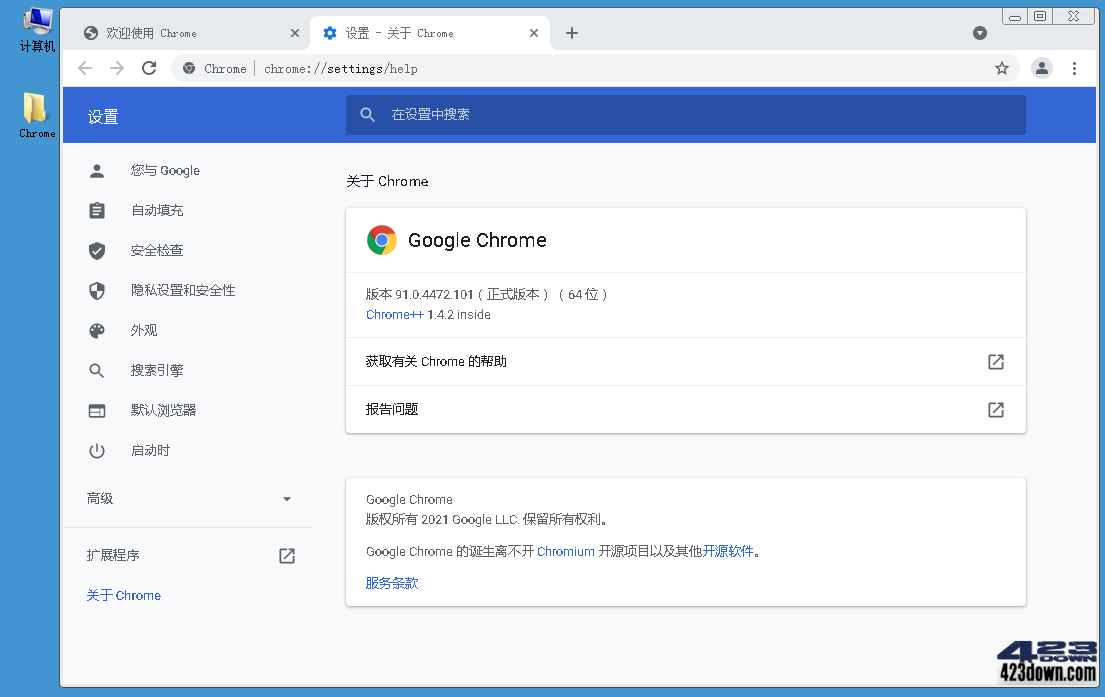Viewport: 1105px width, 697px height.
Task: Click the external-link icon for 获取有关 Chrome 的帮助
Action: coord(996,362)
